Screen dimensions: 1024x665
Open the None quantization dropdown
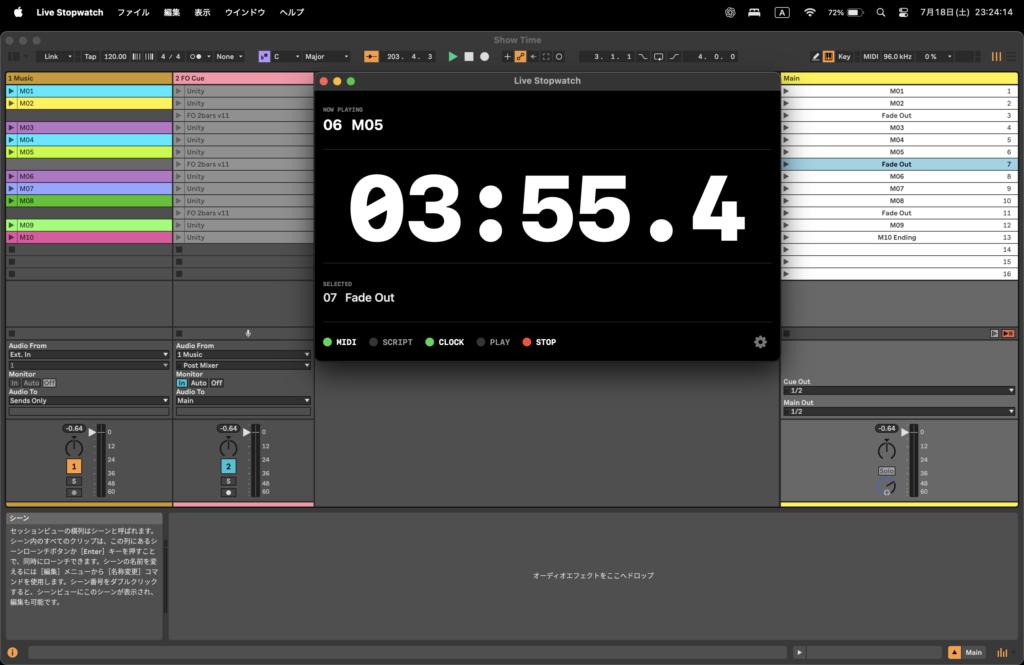pyautogui.click(x=229, y=57)
